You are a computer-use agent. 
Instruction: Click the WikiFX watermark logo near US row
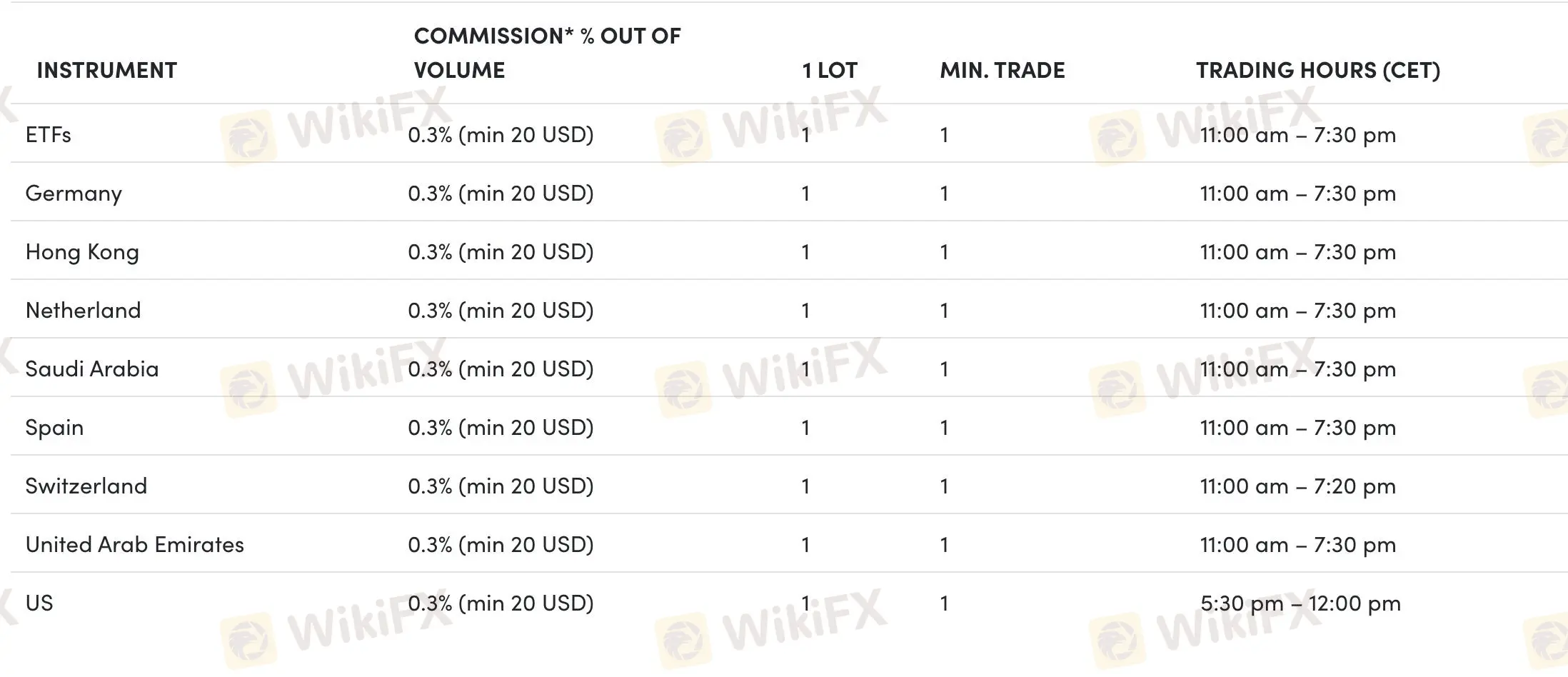247,640
